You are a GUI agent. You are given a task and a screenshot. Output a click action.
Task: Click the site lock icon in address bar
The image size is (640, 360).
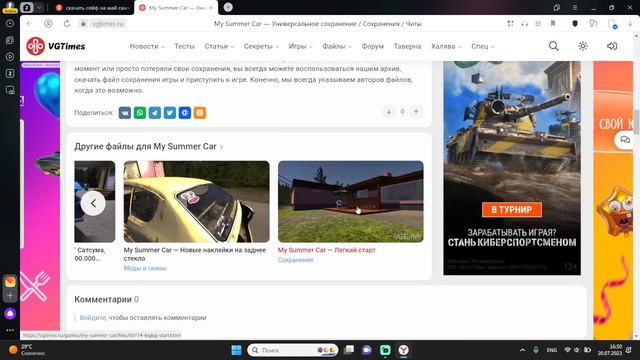click(x=83, y=24)
